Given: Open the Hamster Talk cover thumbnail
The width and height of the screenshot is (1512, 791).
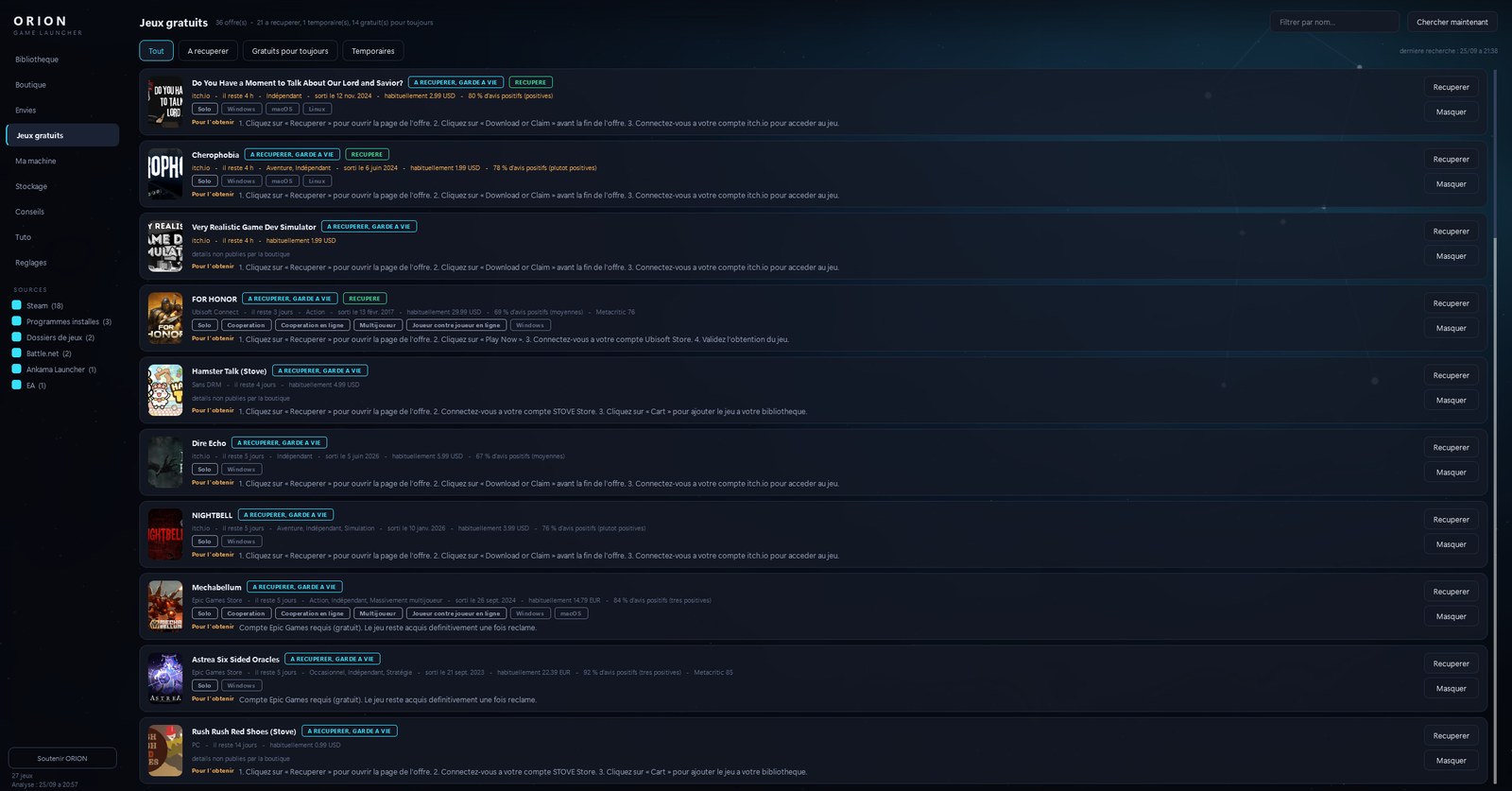Looking at the screenshot, I should tap(165, 390).
